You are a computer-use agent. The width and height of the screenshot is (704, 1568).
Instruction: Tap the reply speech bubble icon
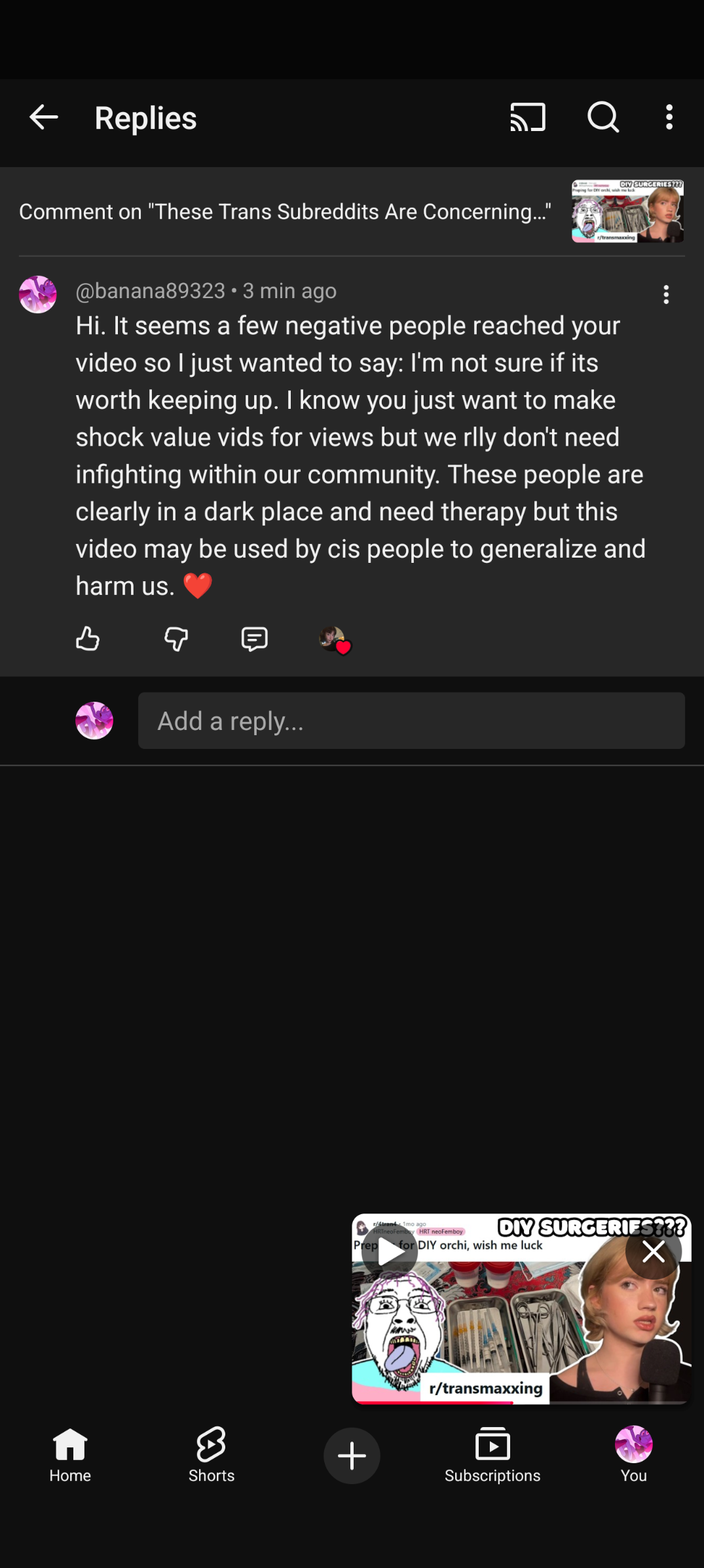[x=254, y=638]
